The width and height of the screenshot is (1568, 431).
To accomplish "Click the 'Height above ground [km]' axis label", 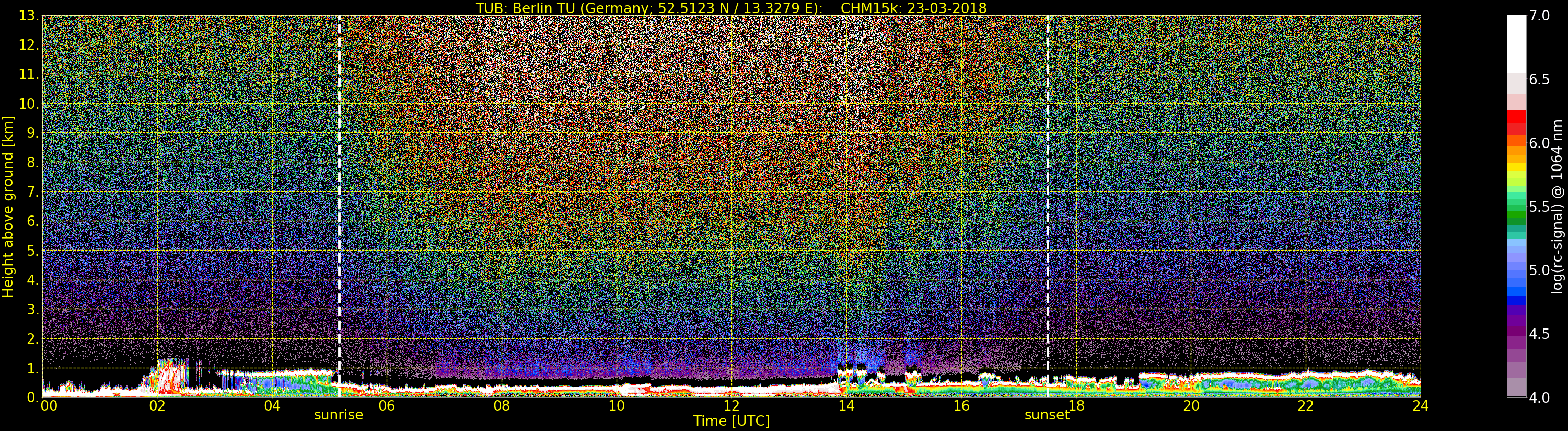I will click(8, 206).
